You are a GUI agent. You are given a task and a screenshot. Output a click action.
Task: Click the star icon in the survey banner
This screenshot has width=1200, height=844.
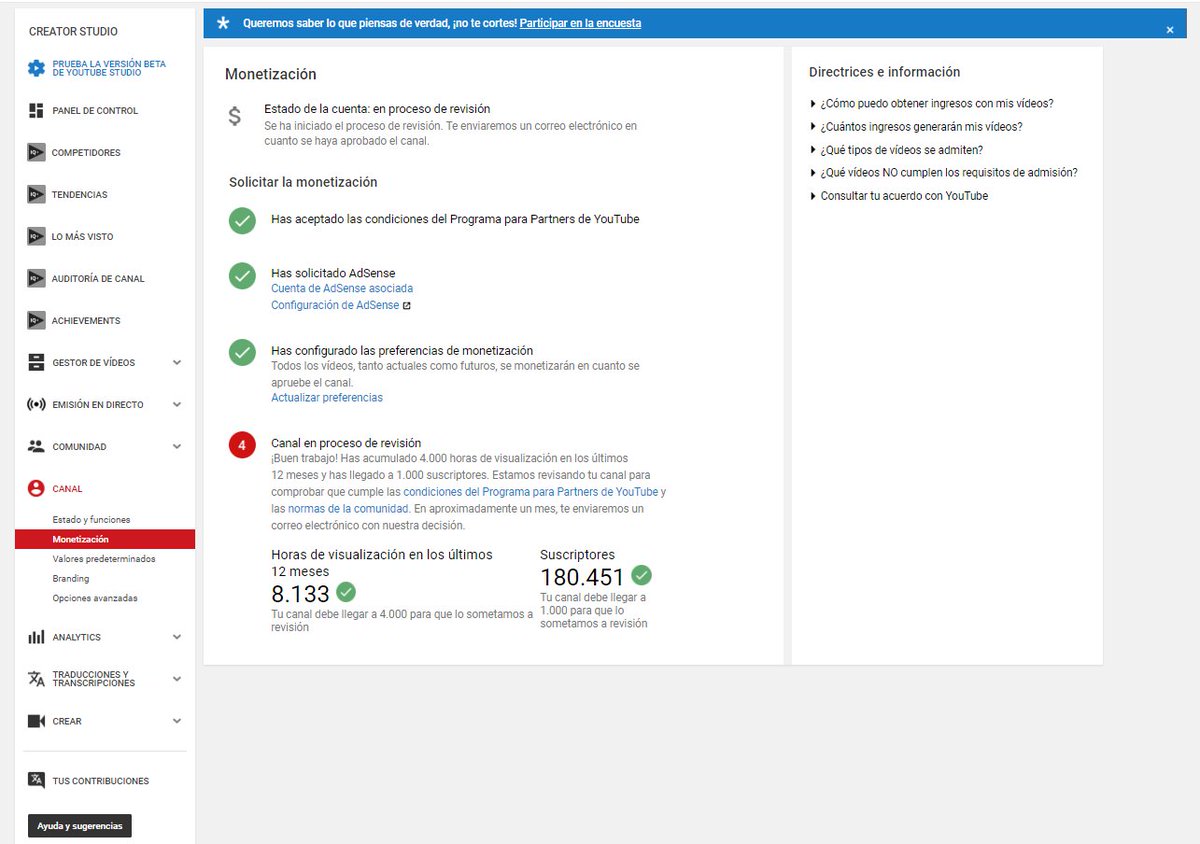[223, 23]
